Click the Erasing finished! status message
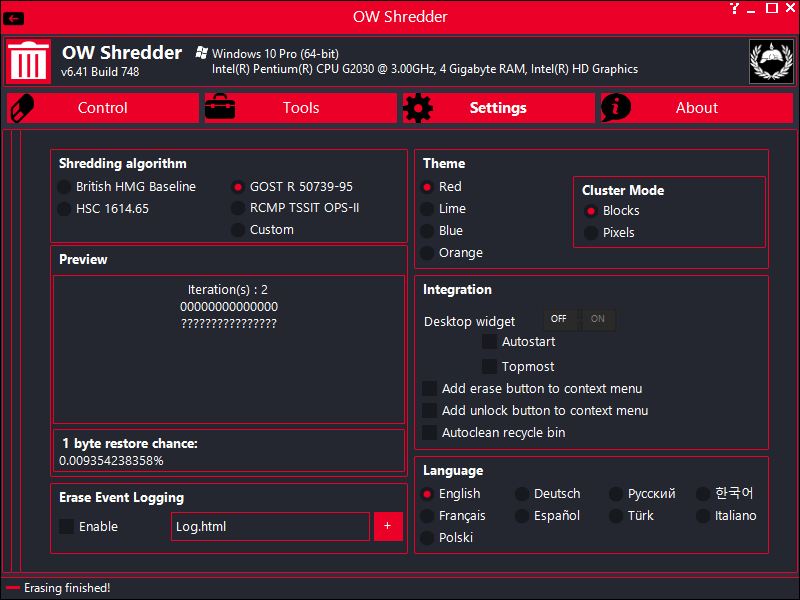 67,588
